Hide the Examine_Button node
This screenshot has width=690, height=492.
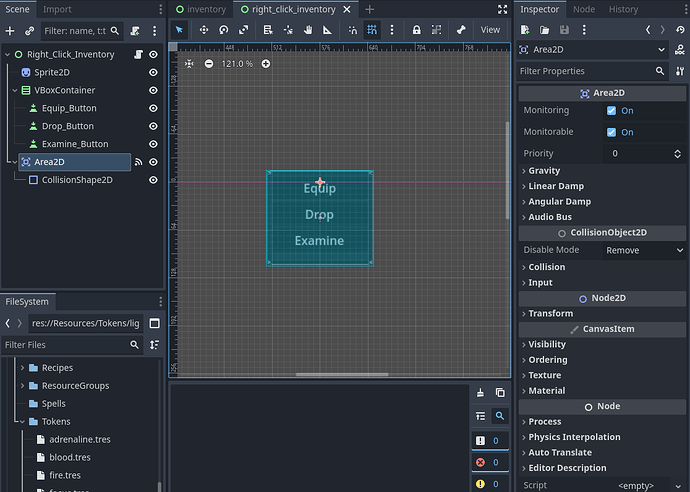153,144
